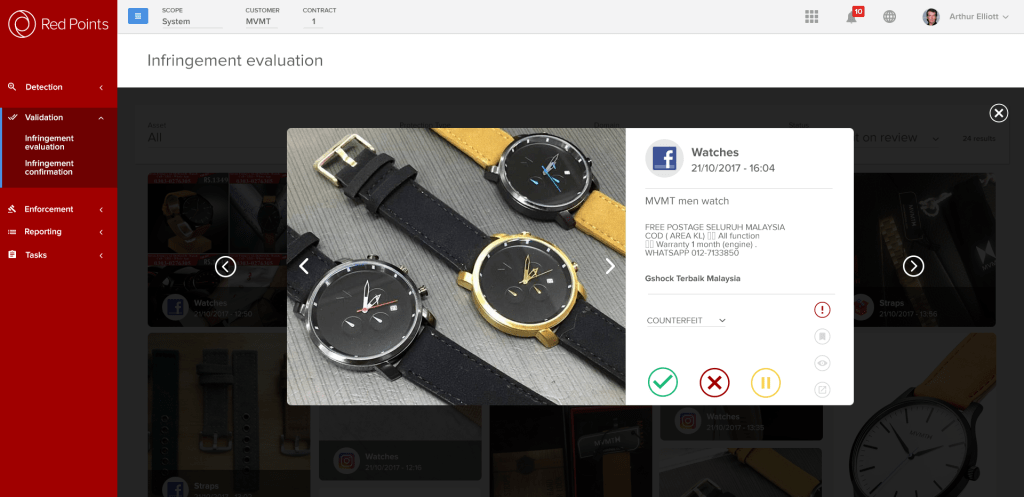This screenshot has height=497, width=1024.
Task: Click the Gshock Terbaik Malaysia seller name
Action: (692, 278)
